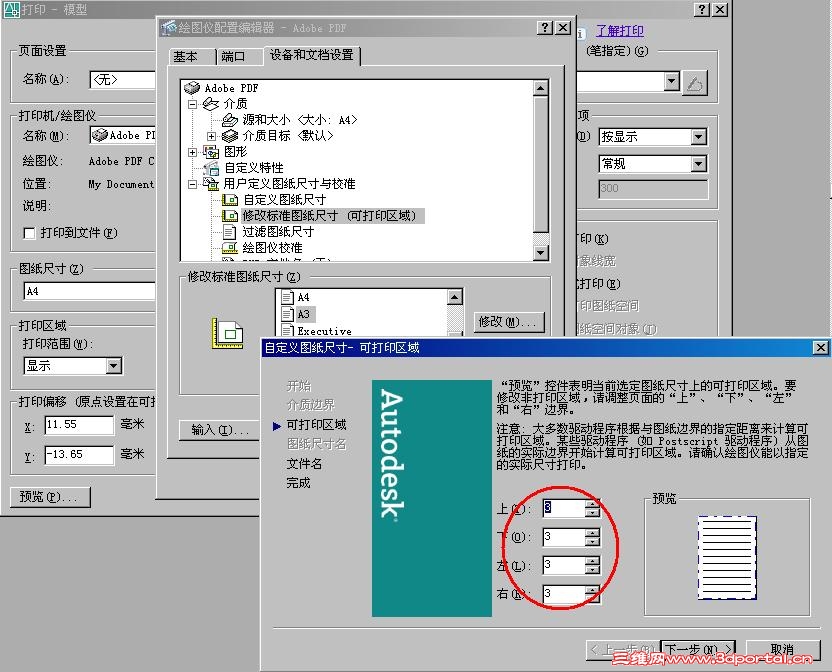832x672 pixels.
Task: Click the X offset field showing 11.55
Action: (x=79, y=425)
